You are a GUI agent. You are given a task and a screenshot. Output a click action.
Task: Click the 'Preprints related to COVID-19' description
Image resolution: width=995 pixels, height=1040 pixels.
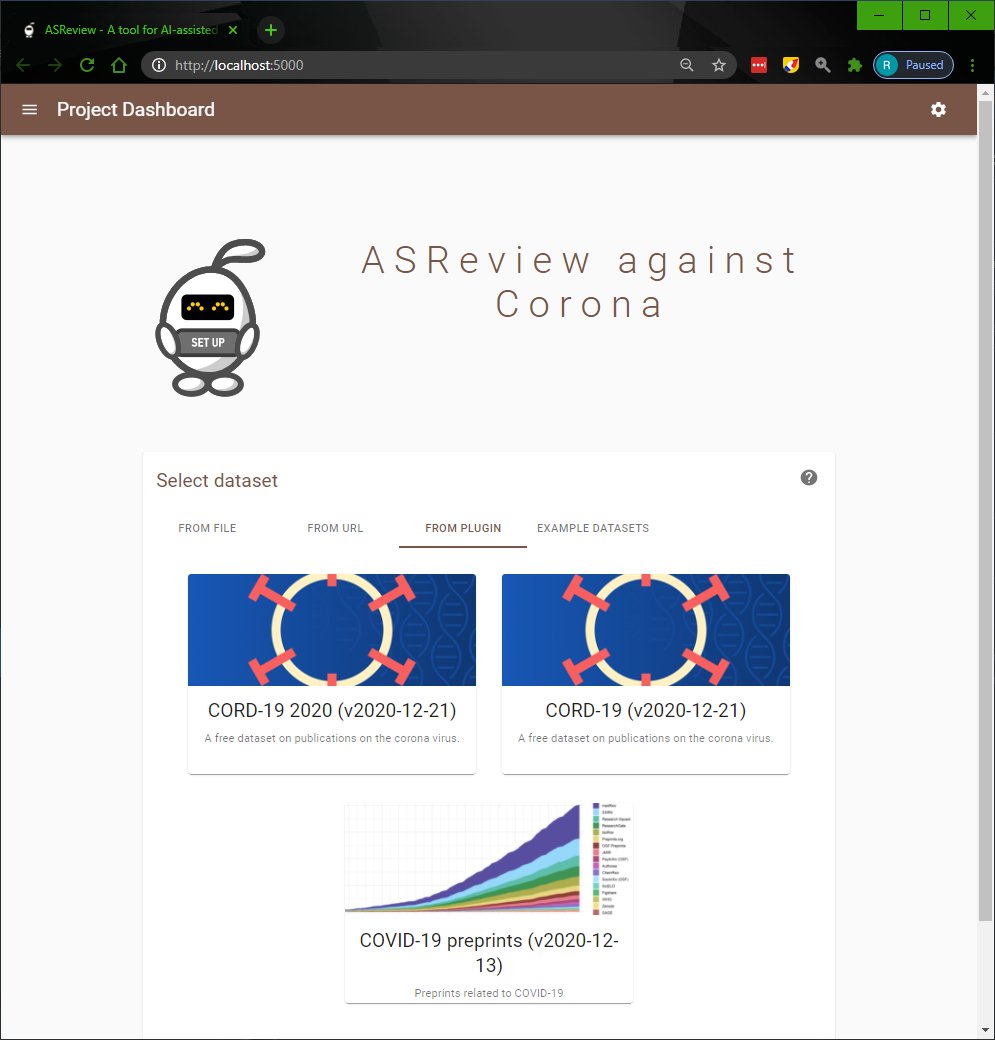pos(489,993)
